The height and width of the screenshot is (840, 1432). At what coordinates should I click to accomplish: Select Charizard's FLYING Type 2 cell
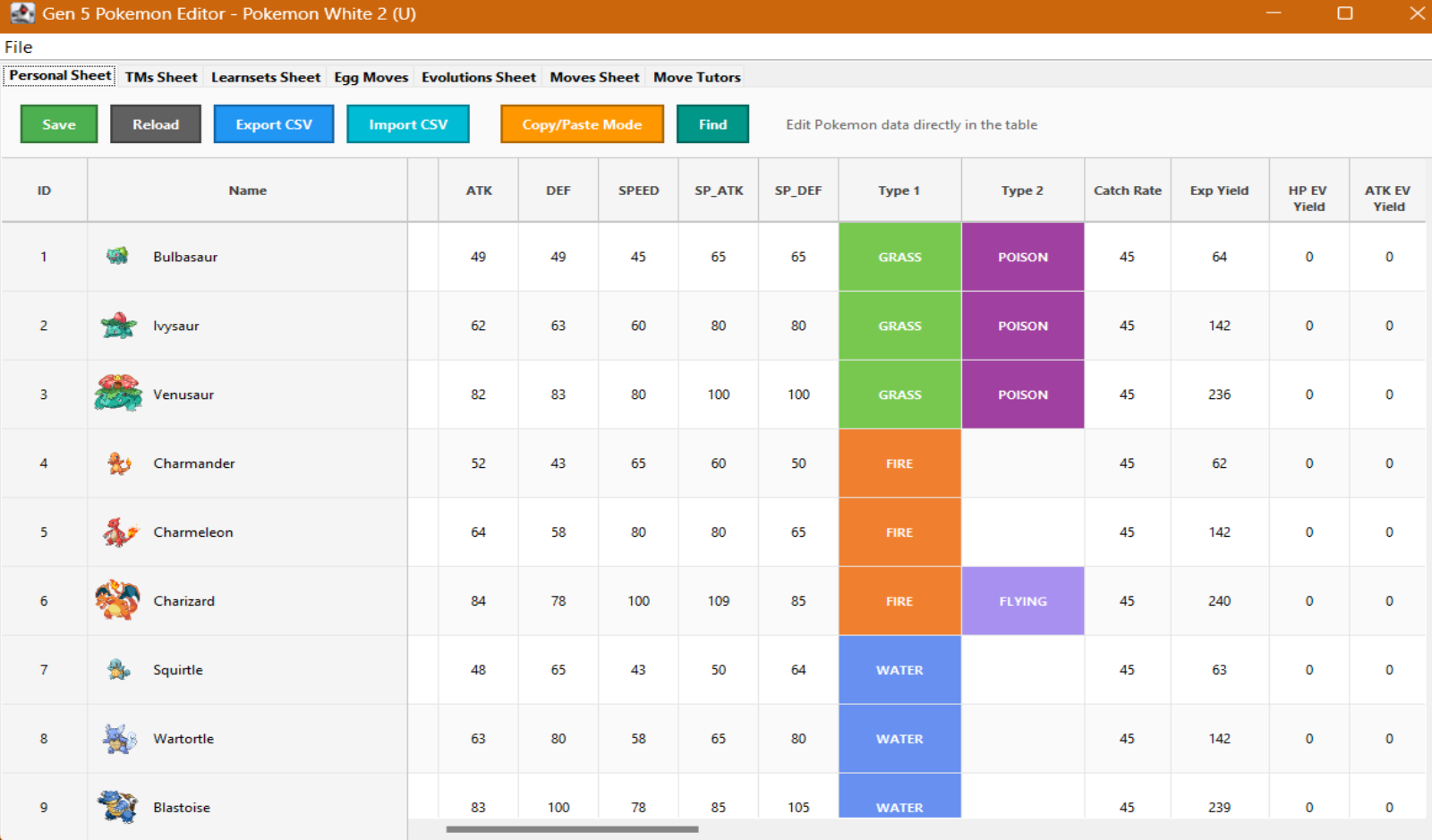1022,601
